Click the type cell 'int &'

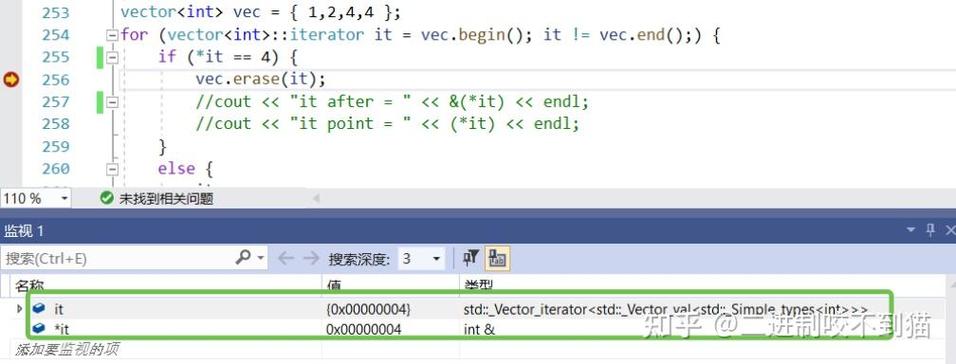pos(479,329)
